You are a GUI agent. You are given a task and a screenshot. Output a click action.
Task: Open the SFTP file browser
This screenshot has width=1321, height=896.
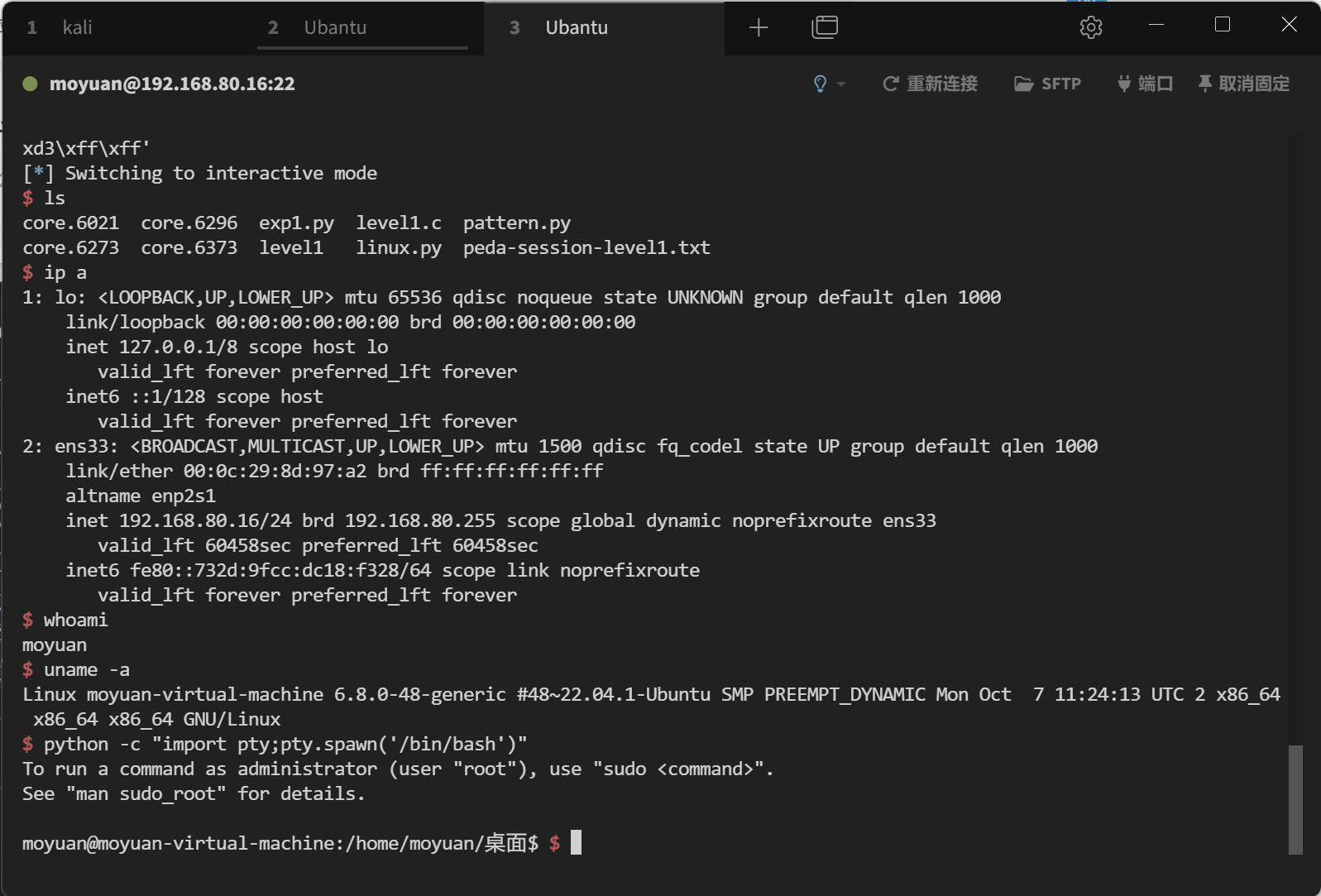coord(1048,84)
